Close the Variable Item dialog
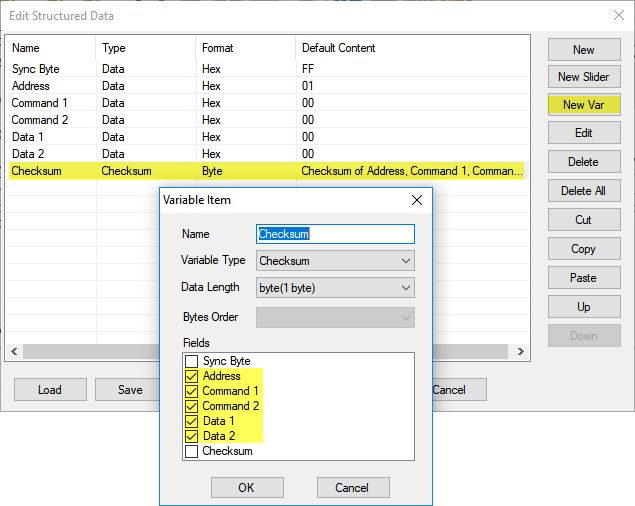 (x=417, y=200)
